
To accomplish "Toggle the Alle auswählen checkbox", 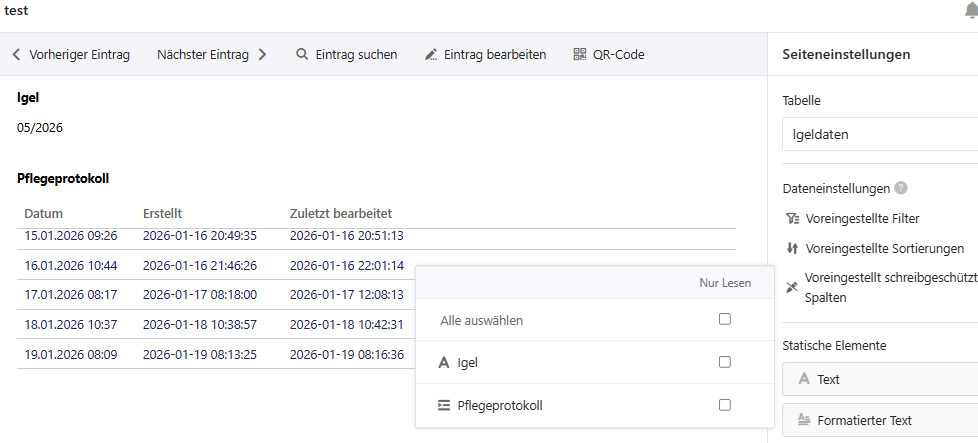I will coord(725,319).
